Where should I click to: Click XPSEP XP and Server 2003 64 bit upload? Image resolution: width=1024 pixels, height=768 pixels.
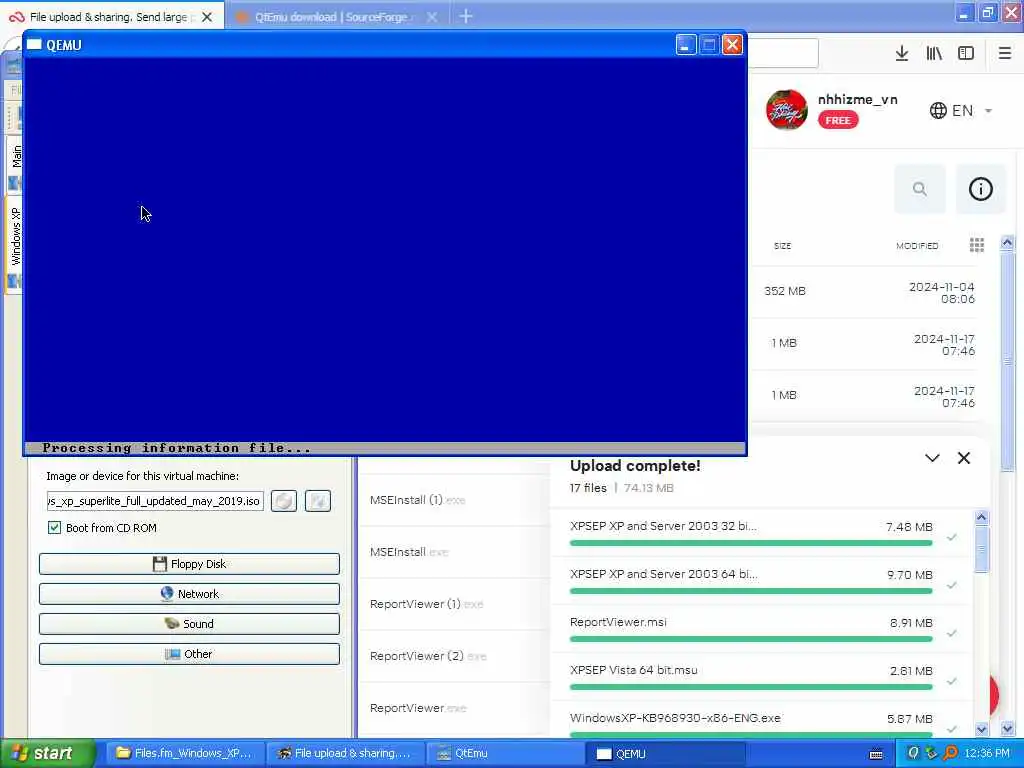pyautogui.click(x=664, y=574)
